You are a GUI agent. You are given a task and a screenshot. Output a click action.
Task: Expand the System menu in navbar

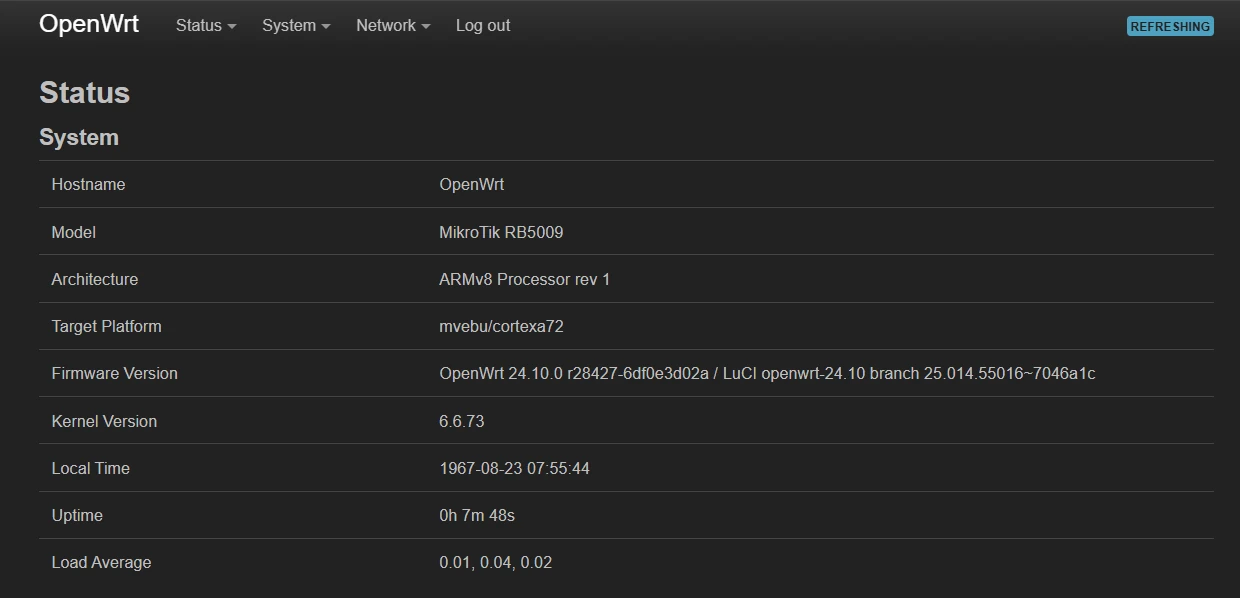point(296,26)
